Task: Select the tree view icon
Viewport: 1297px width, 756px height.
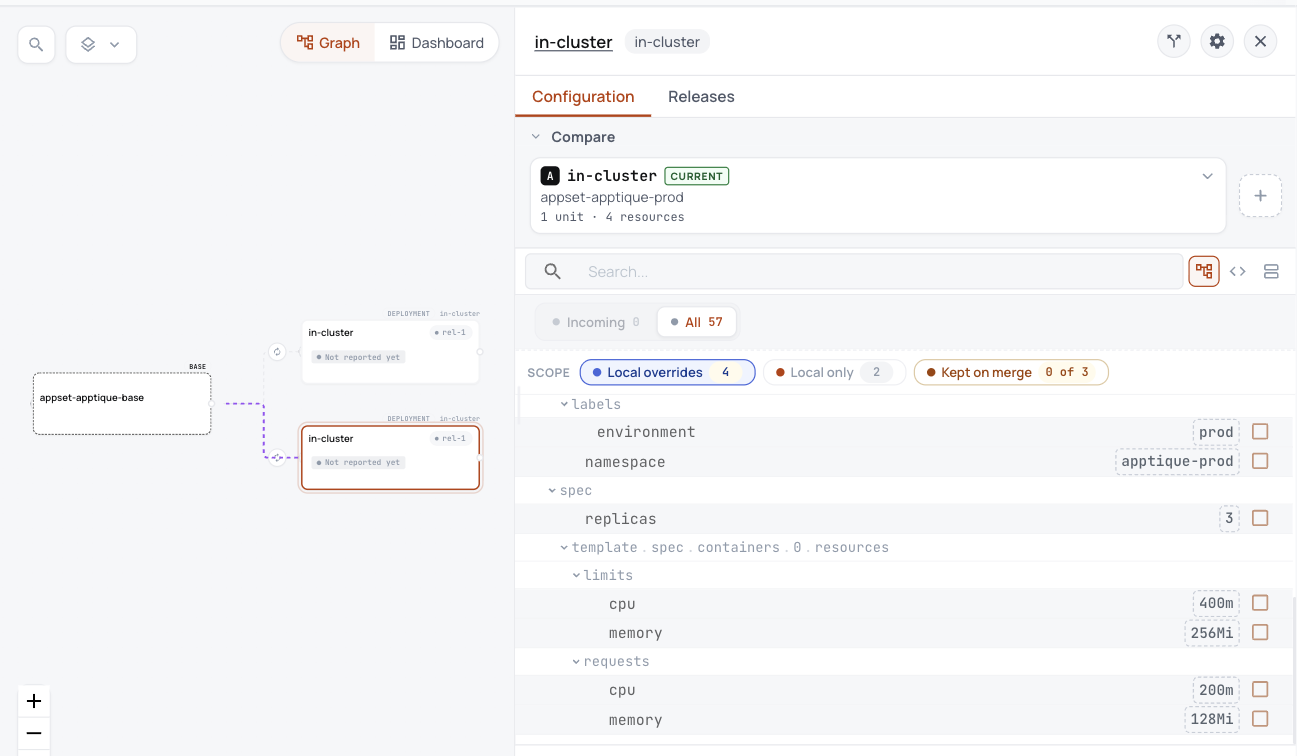Action: point(1204,271)
